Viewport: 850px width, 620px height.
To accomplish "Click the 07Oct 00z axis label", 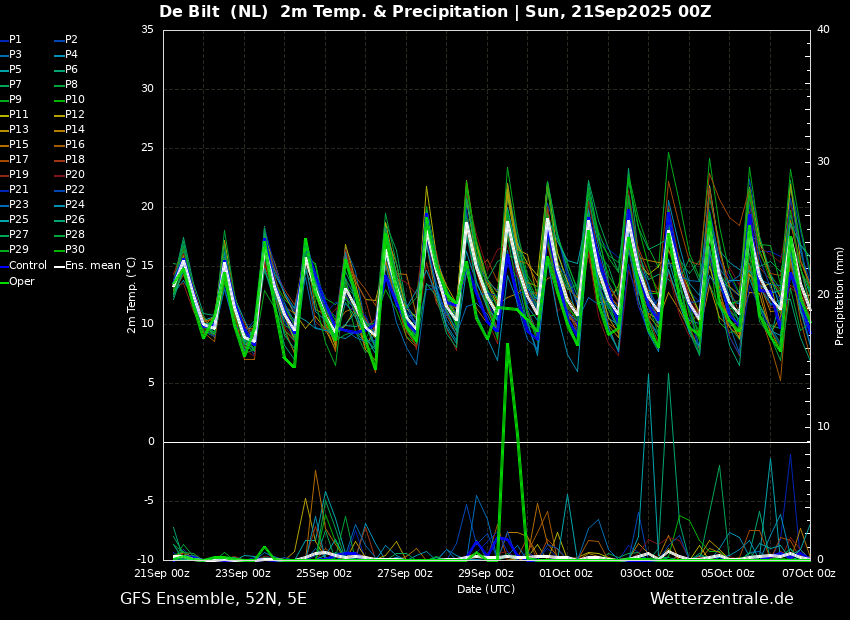I will coord(809,573).
